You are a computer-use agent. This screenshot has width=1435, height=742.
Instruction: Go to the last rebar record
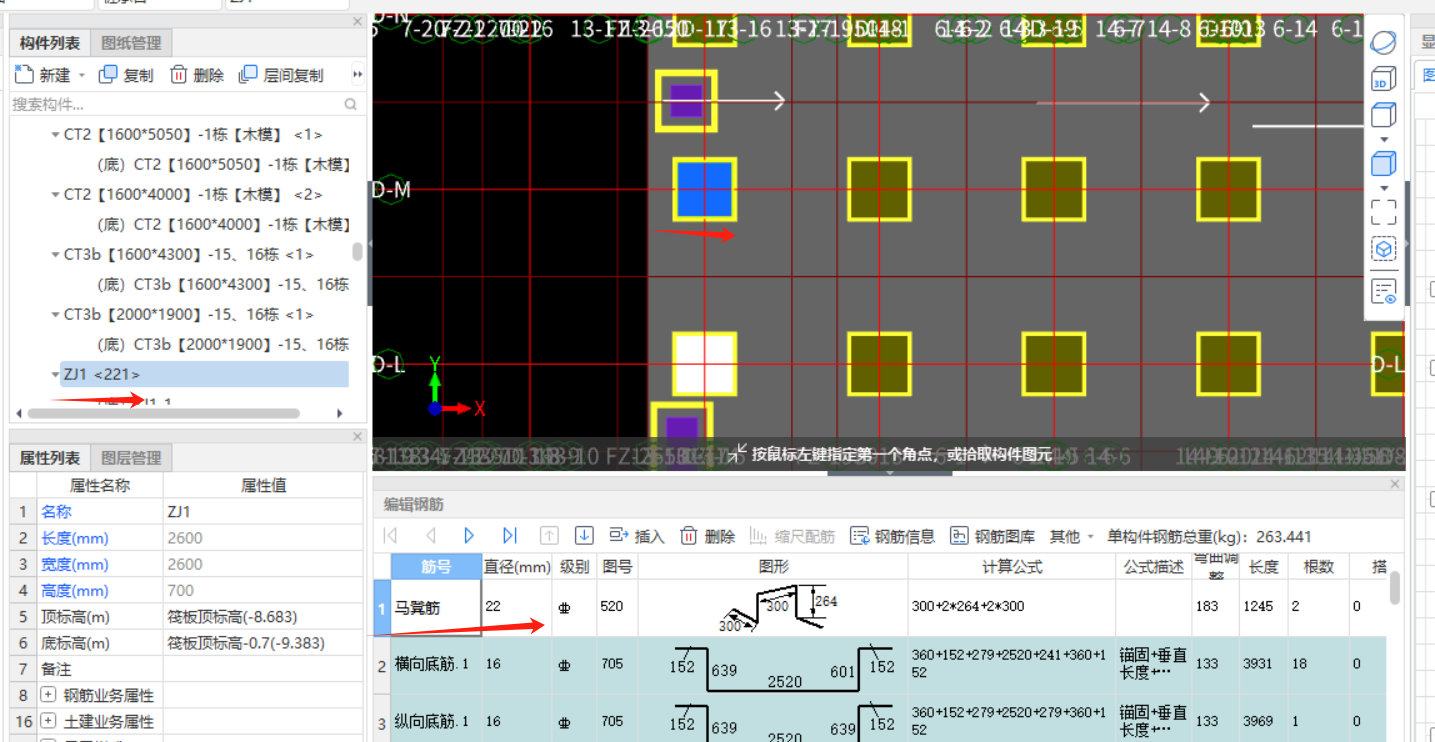pos(509,536)
